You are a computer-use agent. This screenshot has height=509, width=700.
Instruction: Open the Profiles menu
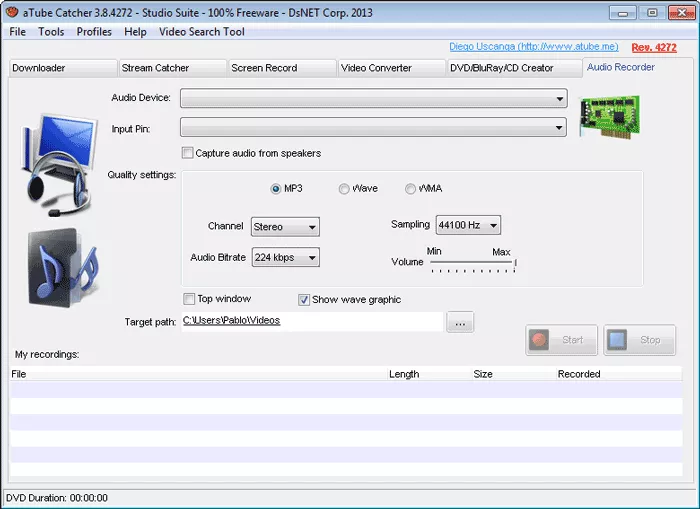coord(94,32)
